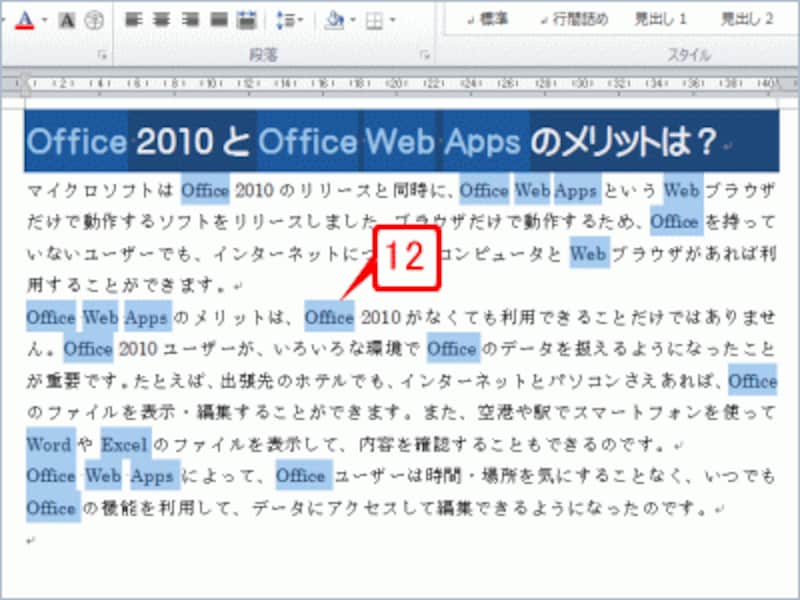This screenshot has width=800, height=600.
Task: Click the left indent marker on ruler
Action: point(24,87)
